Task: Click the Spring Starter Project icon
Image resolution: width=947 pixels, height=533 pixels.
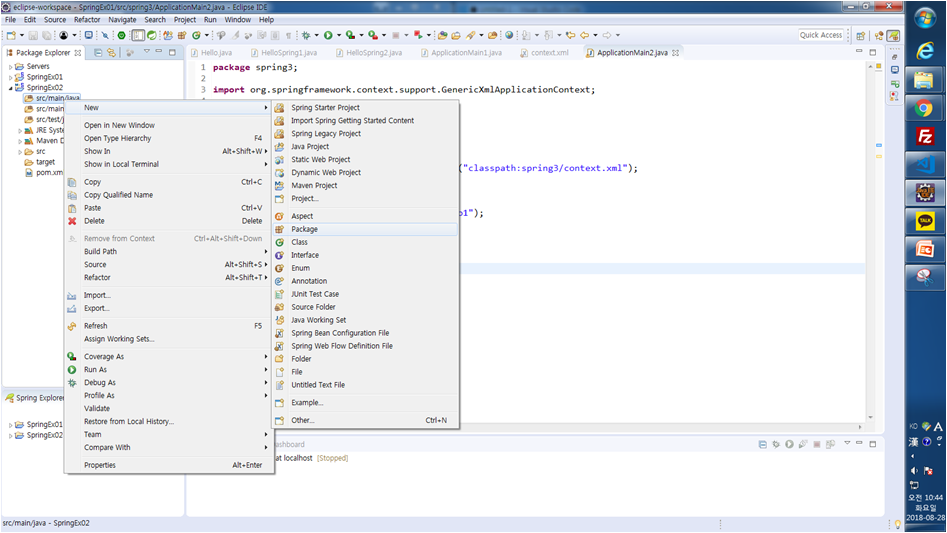Action: coord(279,107)
